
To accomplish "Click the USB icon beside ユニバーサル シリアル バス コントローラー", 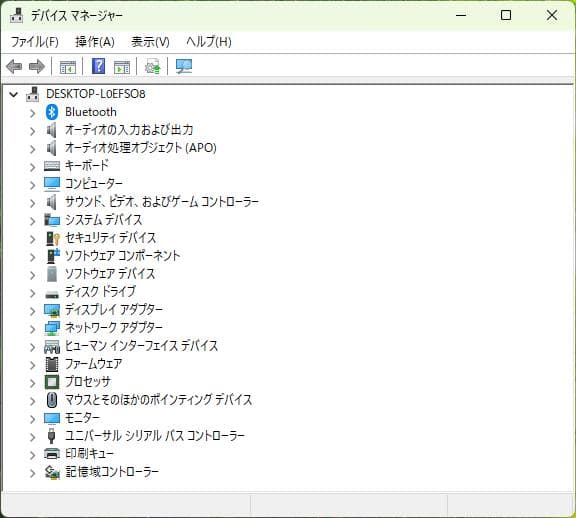I will point(52,436).
